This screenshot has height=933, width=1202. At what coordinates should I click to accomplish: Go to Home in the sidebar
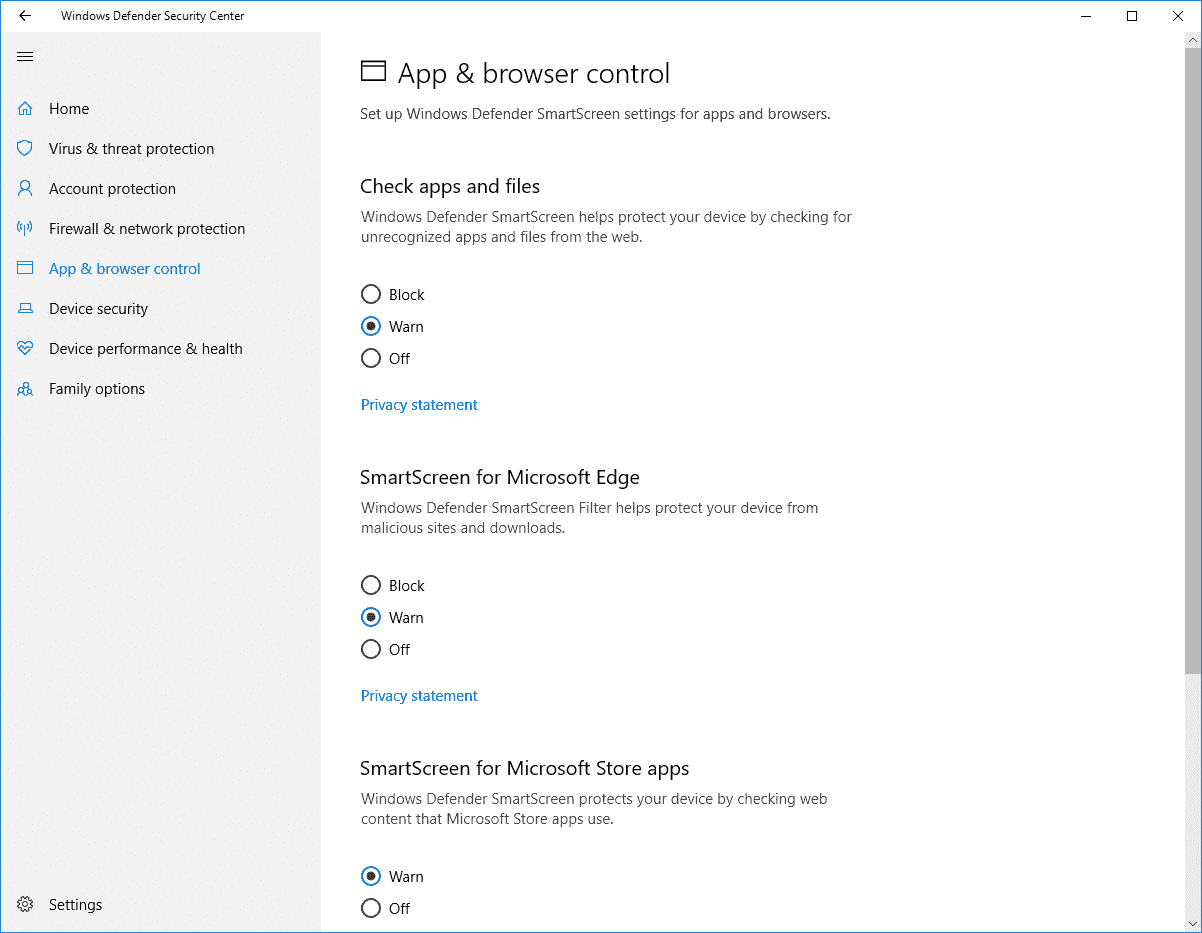point(69,108)
